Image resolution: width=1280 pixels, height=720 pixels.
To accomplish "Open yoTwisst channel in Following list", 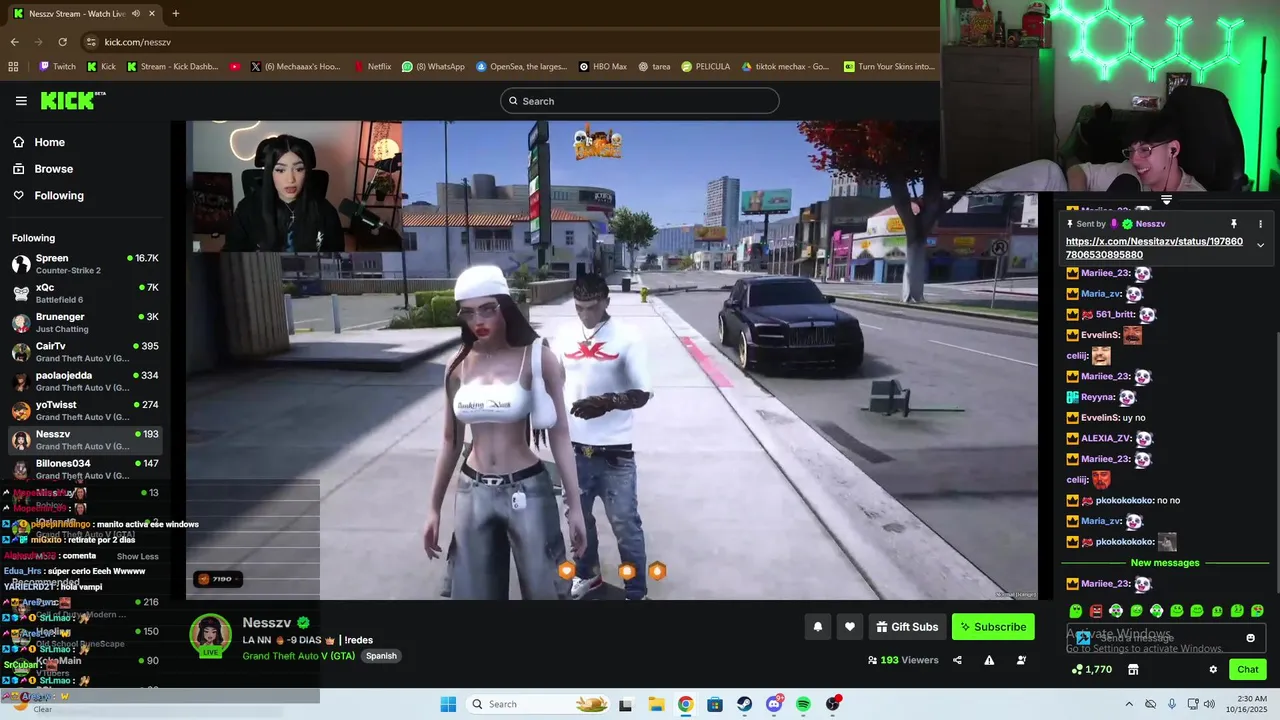I will [85, 411].
